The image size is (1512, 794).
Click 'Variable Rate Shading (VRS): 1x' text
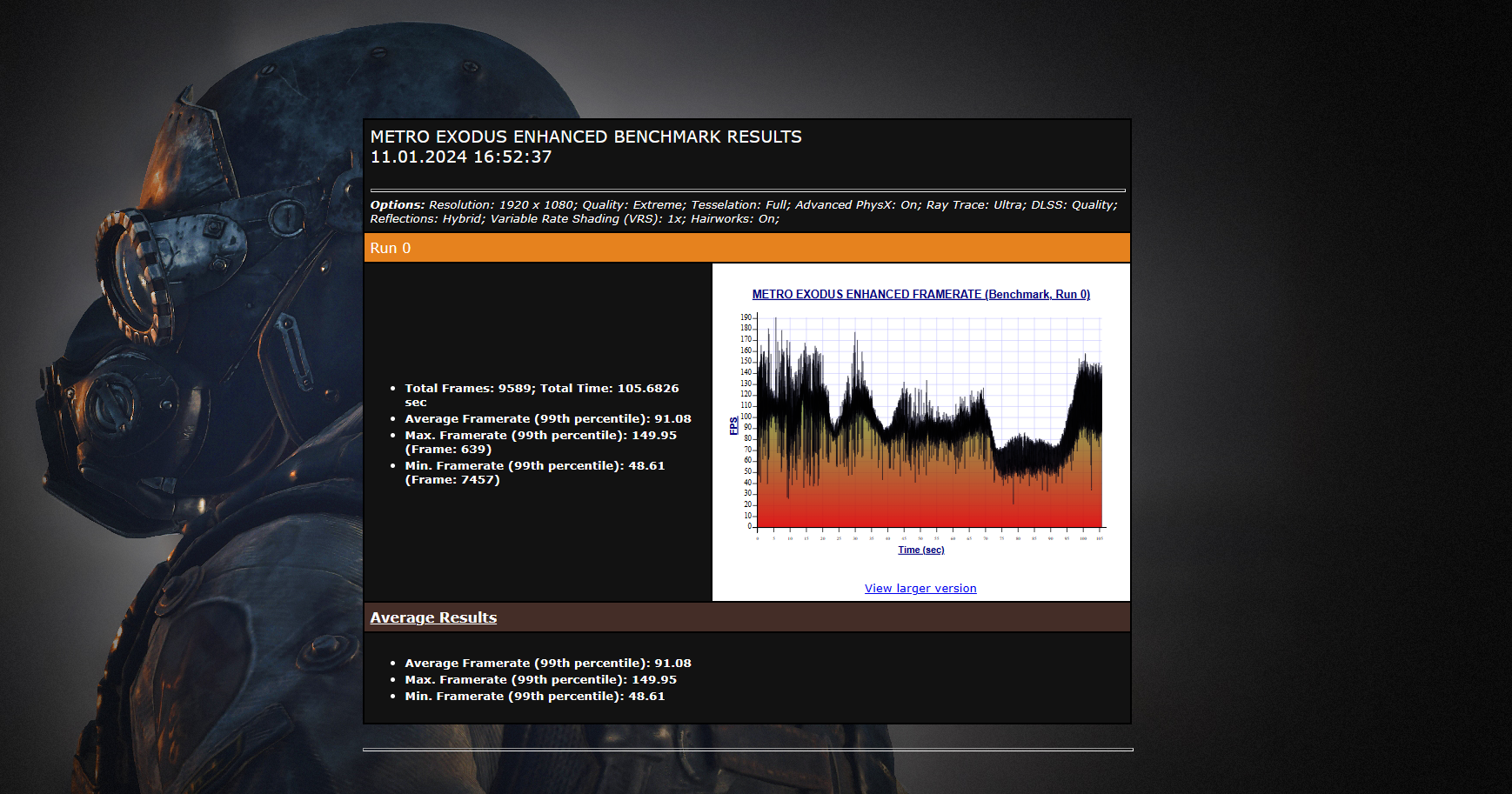pos(587,219)
